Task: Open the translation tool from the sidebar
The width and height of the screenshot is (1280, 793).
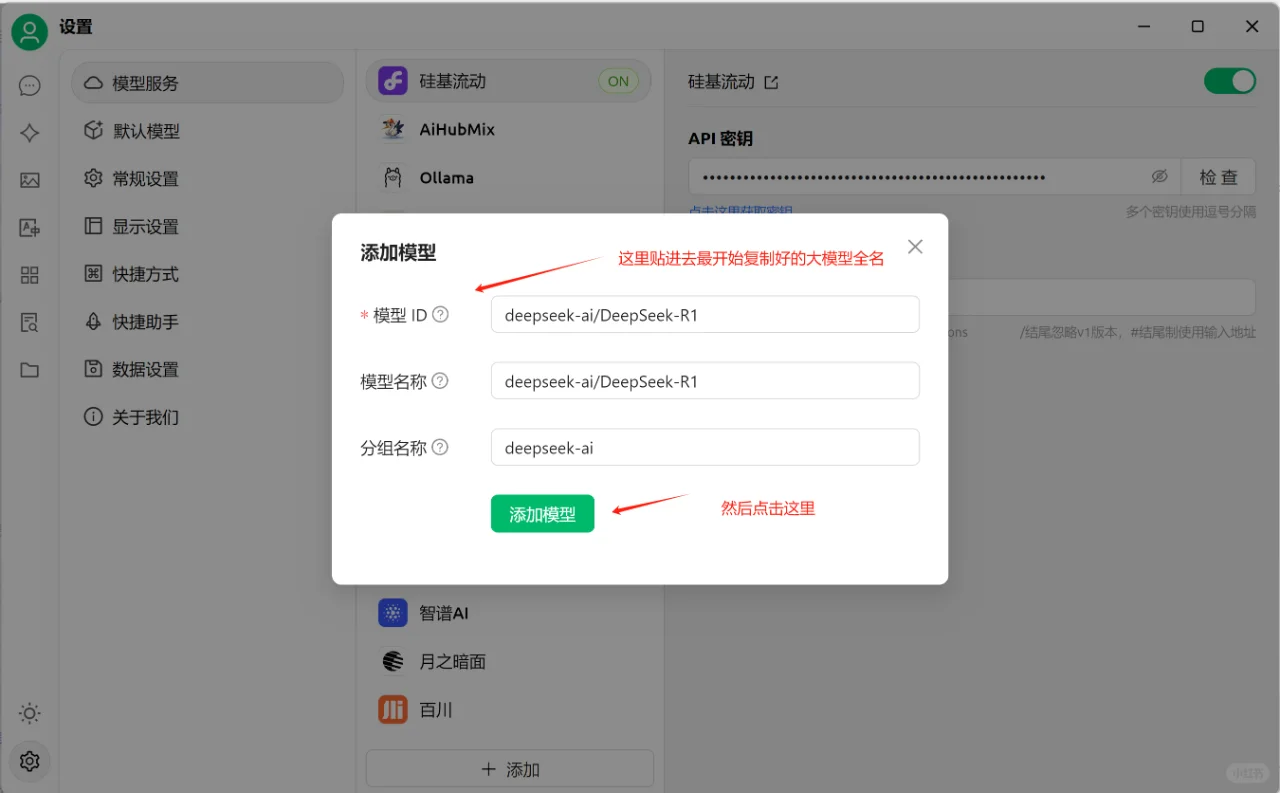Action: pyautogui.click(x=29, y=228)
